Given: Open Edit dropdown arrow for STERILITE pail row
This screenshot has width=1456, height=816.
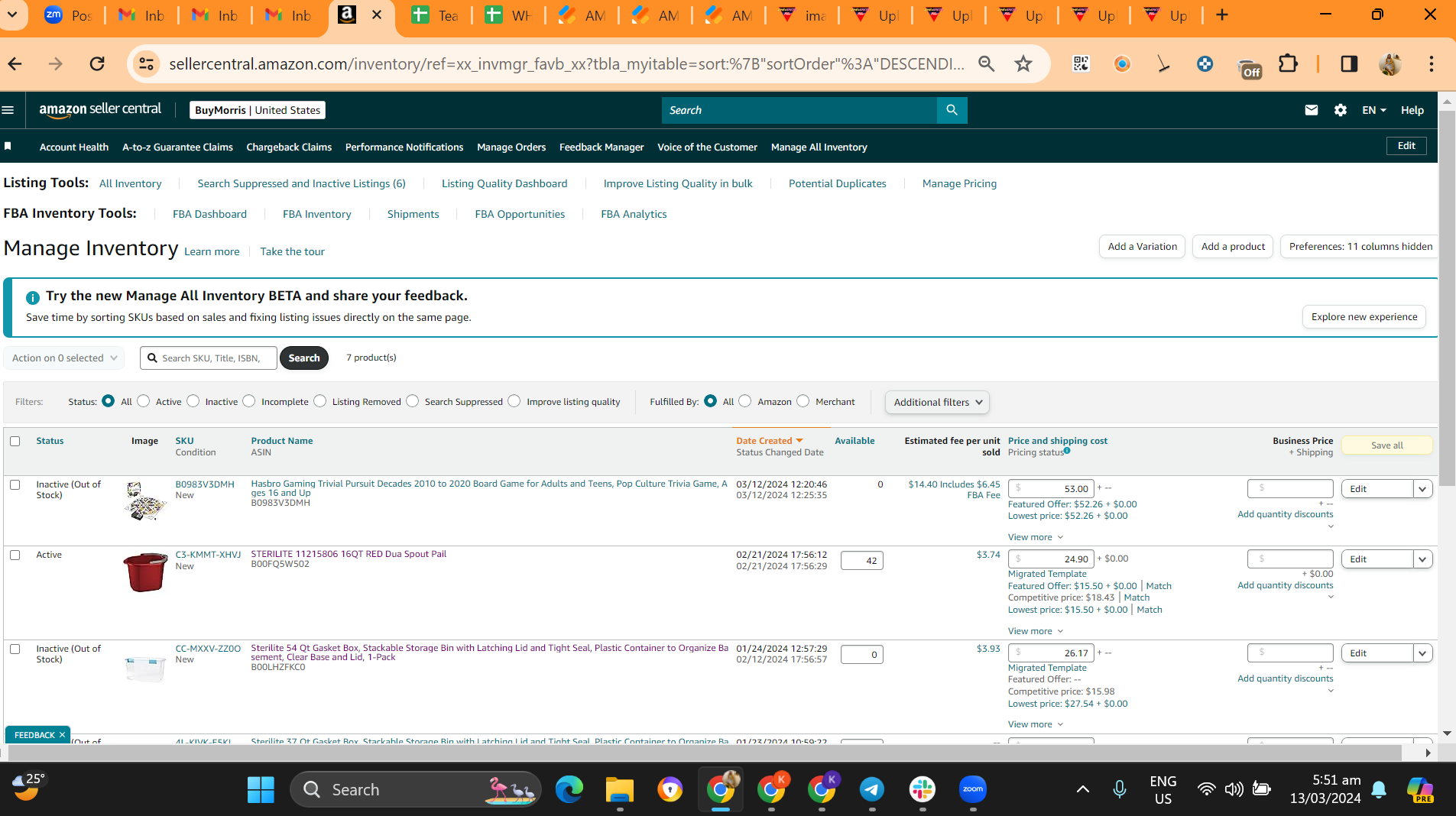Looking at the screenshot, I should click(1422, 559).
